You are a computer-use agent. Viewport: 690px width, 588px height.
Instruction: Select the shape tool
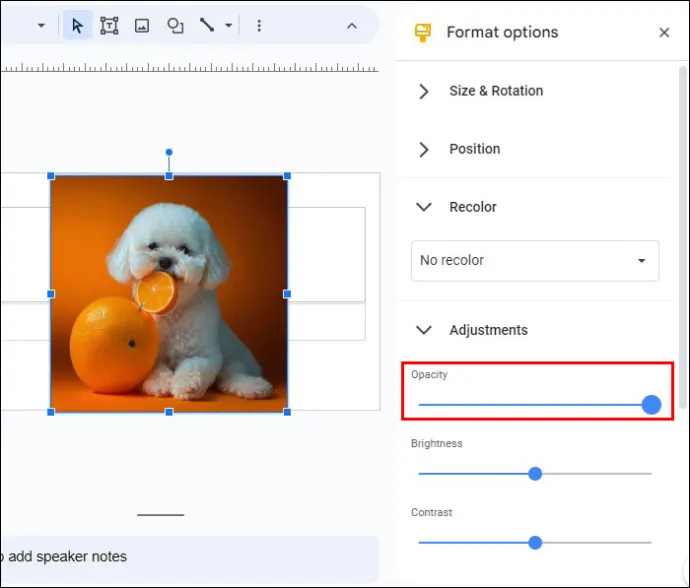(x=175, y=26)
